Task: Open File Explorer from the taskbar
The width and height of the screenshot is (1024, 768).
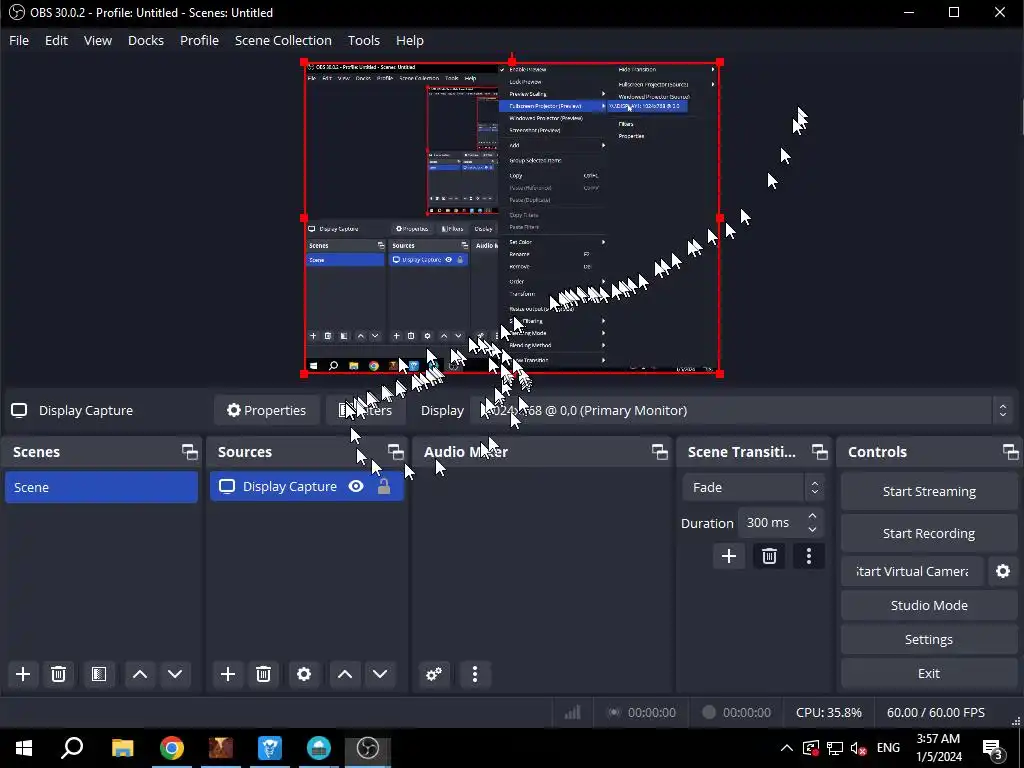Action: pyautogui.click(x=122, y=748)
